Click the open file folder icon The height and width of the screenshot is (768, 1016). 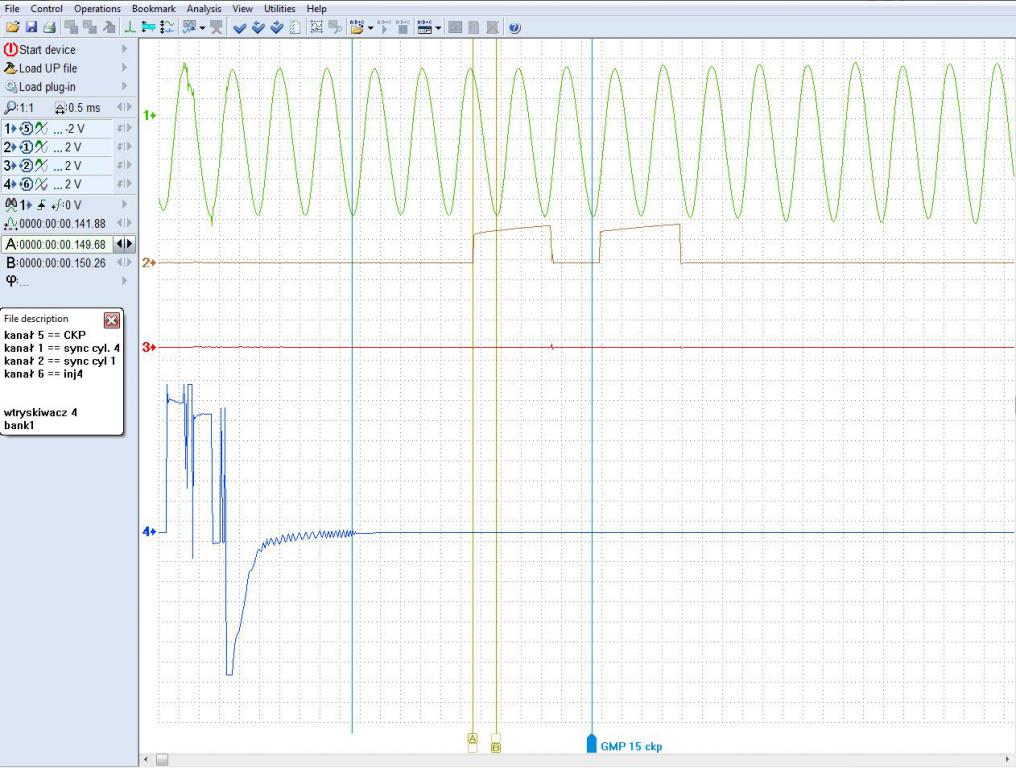[x=13, y=28]
